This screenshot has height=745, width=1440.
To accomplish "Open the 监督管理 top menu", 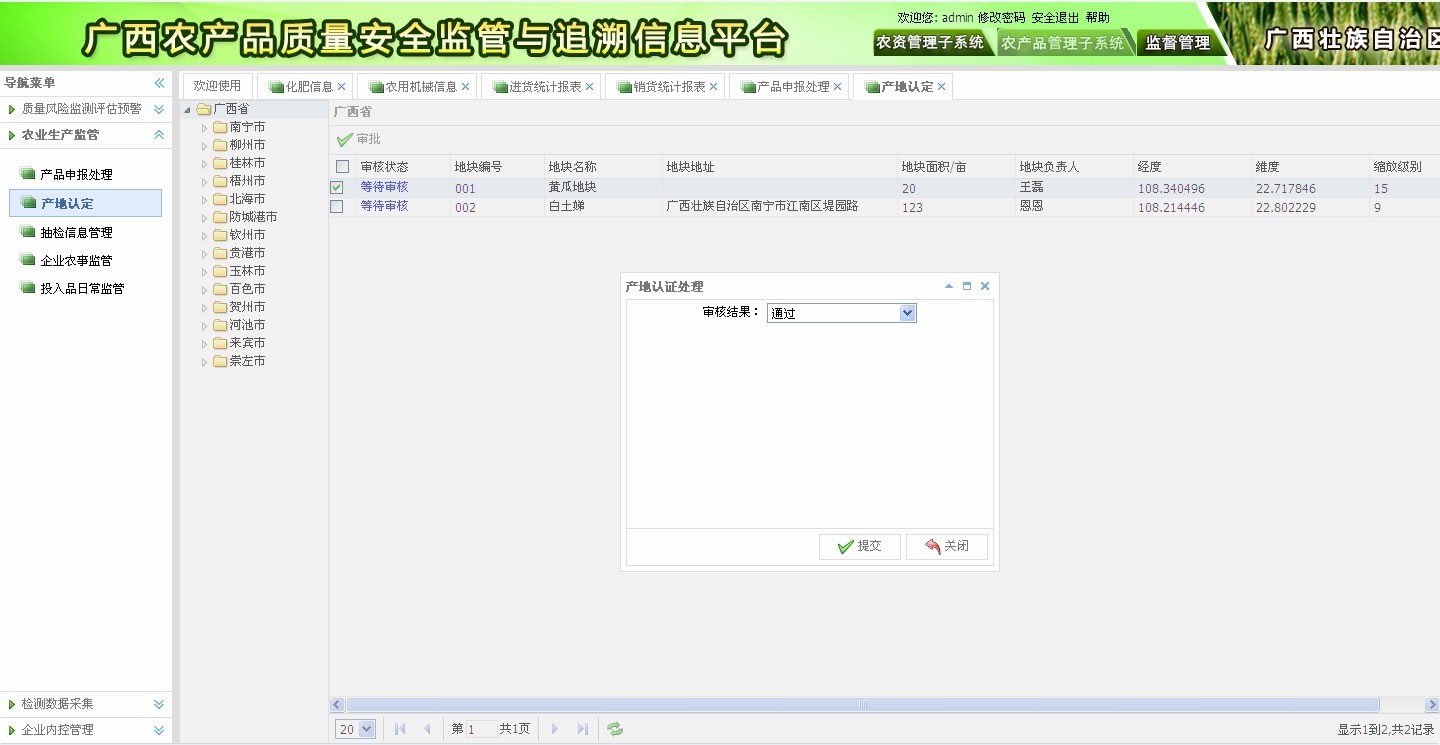I will click(x=1177, y=43).
